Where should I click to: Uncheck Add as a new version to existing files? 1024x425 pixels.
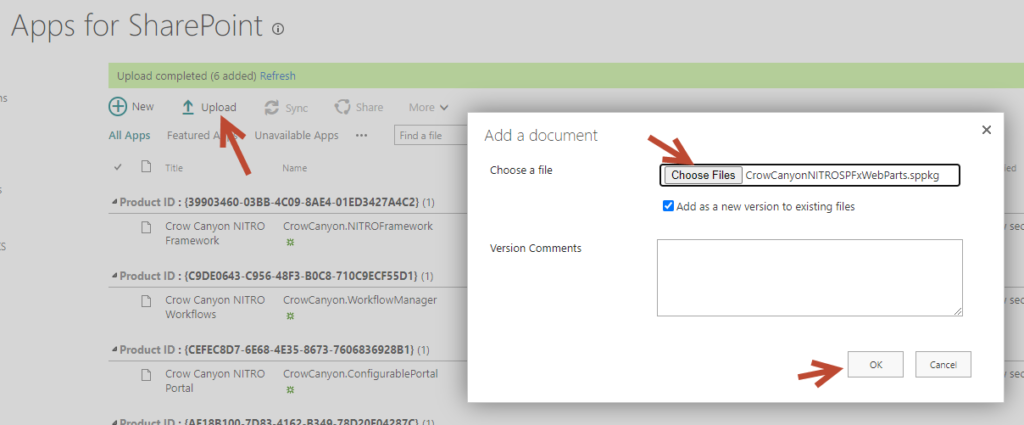click(668, 206)
